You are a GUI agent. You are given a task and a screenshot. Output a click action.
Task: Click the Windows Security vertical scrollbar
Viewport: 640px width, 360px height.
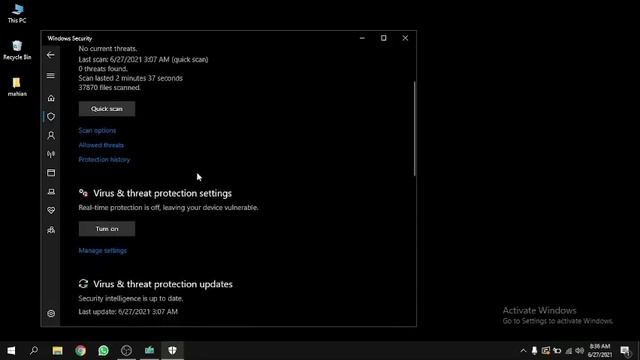pyautogui.click(x=414, y=129)
